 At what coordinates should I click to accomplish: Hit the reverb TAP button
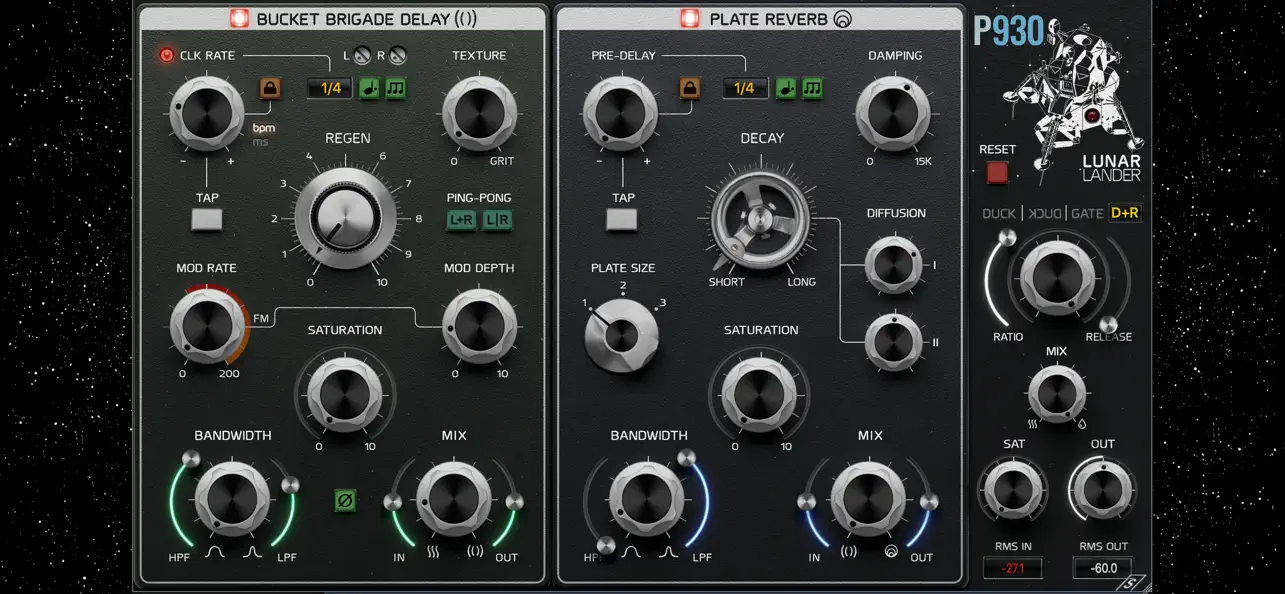(x=623, y=219)
